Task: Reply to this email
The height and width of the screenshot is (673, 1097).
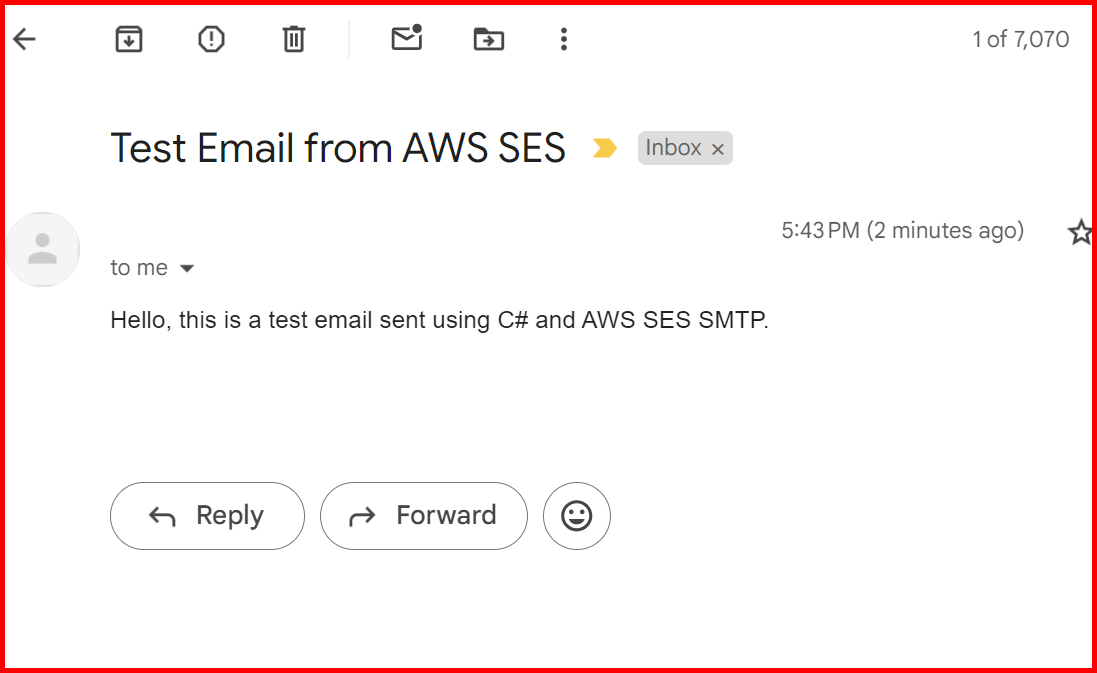Action: [207, 516]
